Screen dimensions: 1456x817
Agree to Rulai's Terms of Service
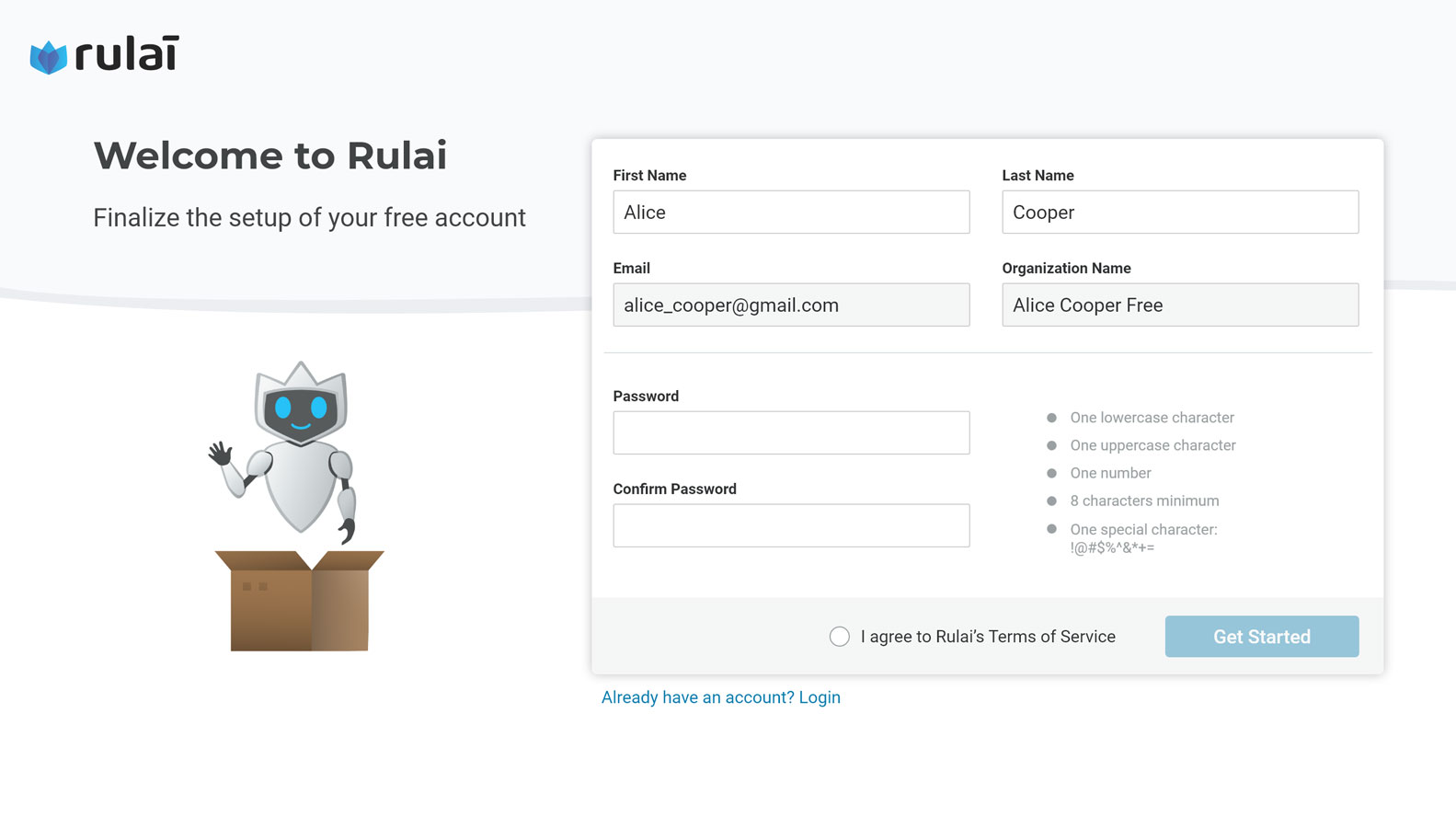click(839, 637)
